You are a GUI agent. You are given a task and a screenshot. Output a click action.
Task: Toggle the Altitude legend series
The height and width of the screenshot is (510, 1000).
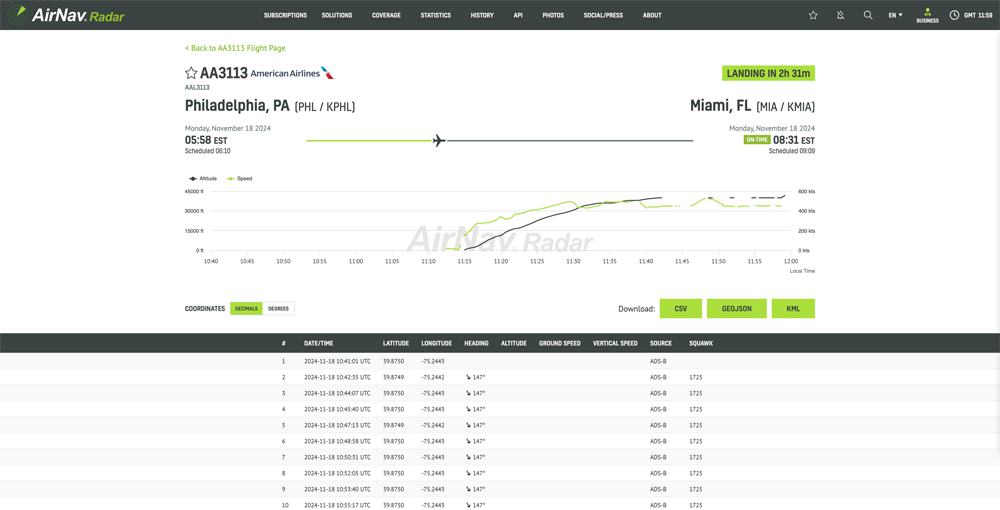(203, 178)
